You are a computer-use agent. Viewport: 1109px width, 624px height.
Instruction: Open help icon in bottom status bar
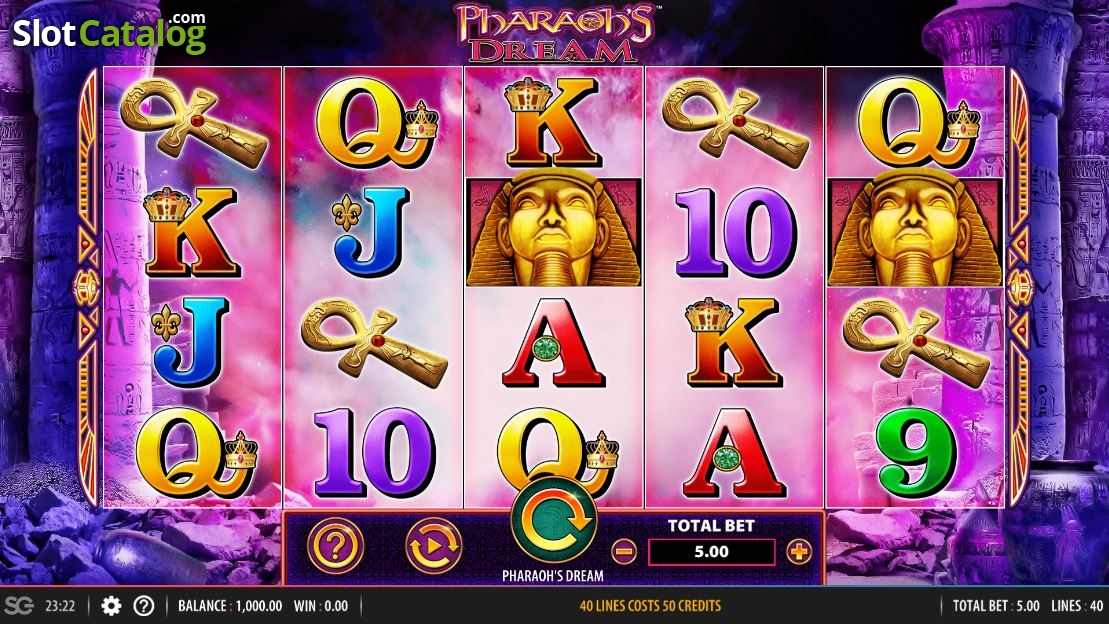pos(144,606)
